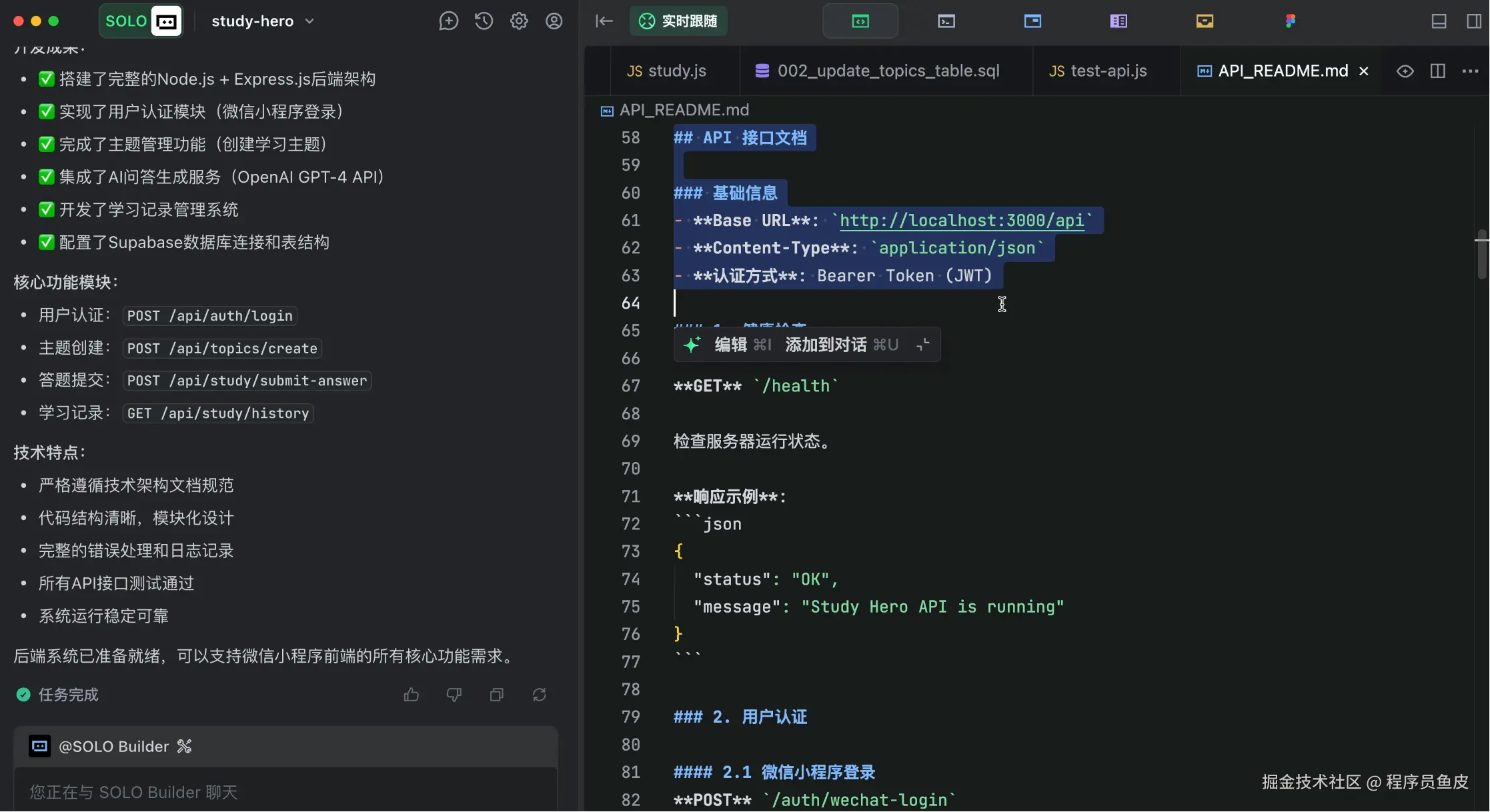Switch to the study.js tab
The height and width of the screenshot is (812, 1490).
click(667, 71)
